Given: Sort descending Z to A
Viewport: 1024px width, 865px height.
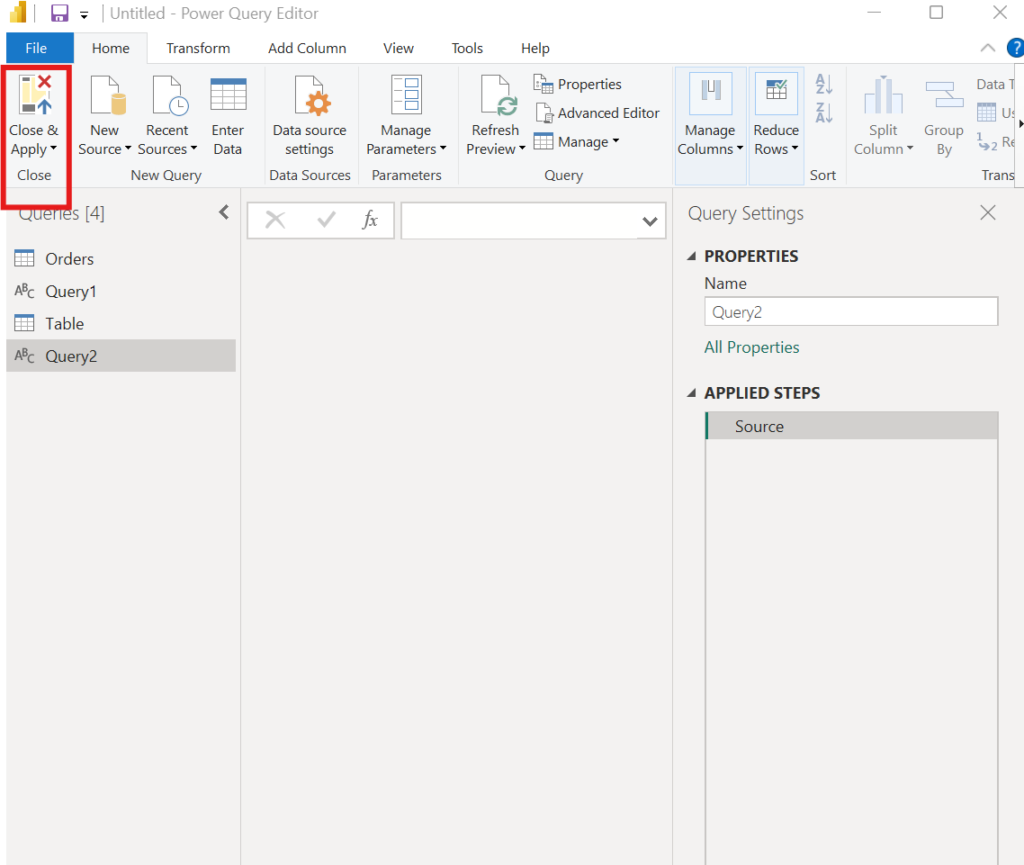Looking at the screenshot, I should (824, 113).
